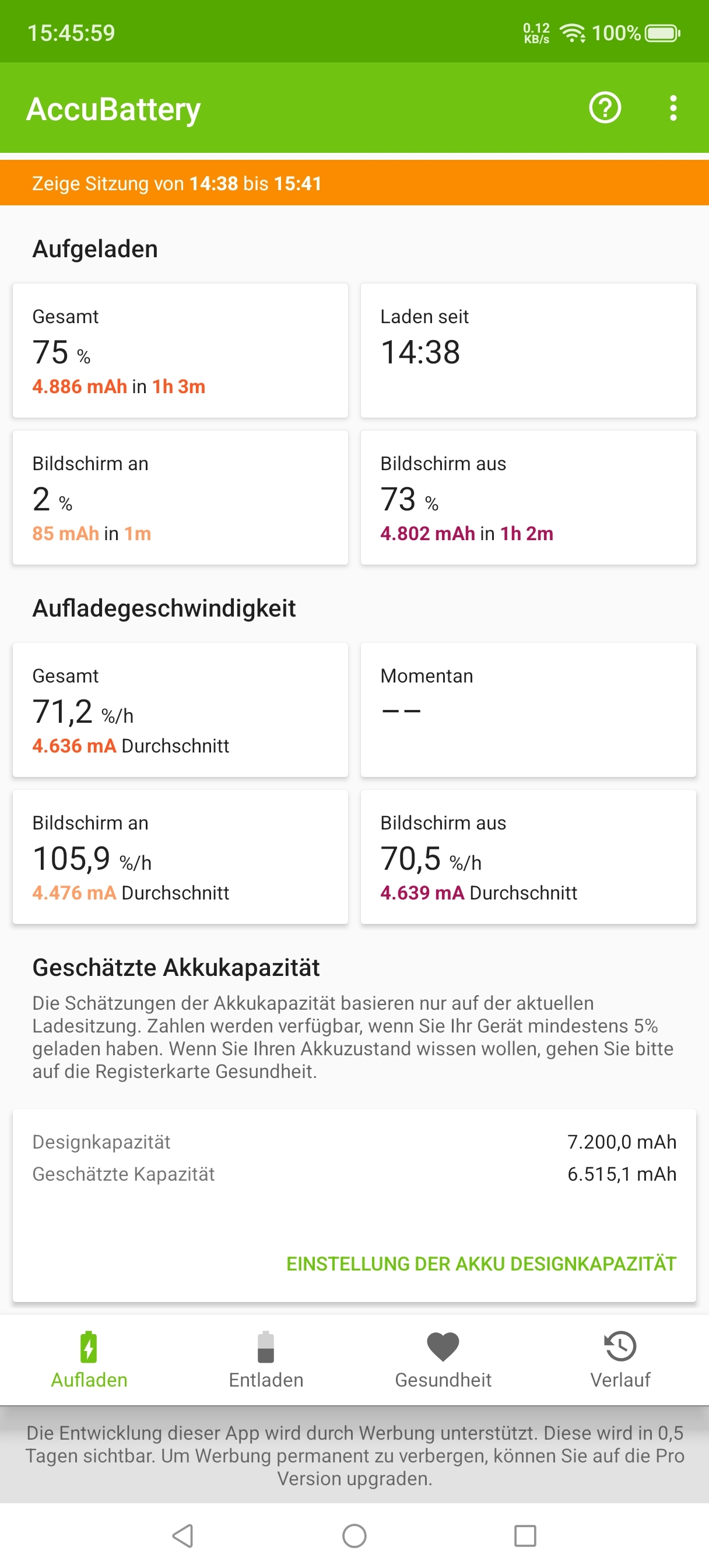Tap Einstellung der Akku Designkapazität link
The image size is (709, 1568).
[x=481, y=1263]
